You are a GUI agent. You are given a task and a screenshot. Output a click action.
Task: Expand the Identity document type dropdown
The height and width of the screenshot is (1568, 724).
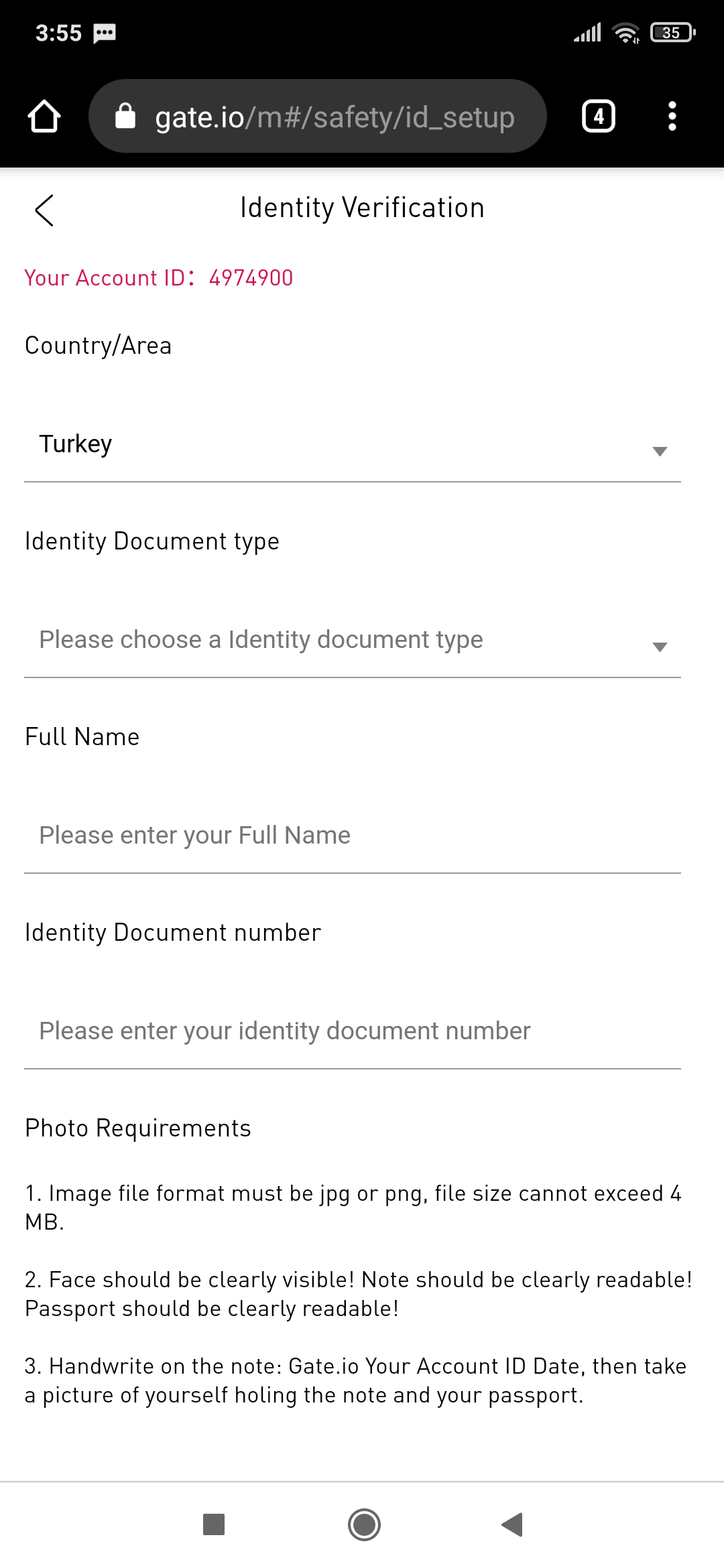[353, 640]
